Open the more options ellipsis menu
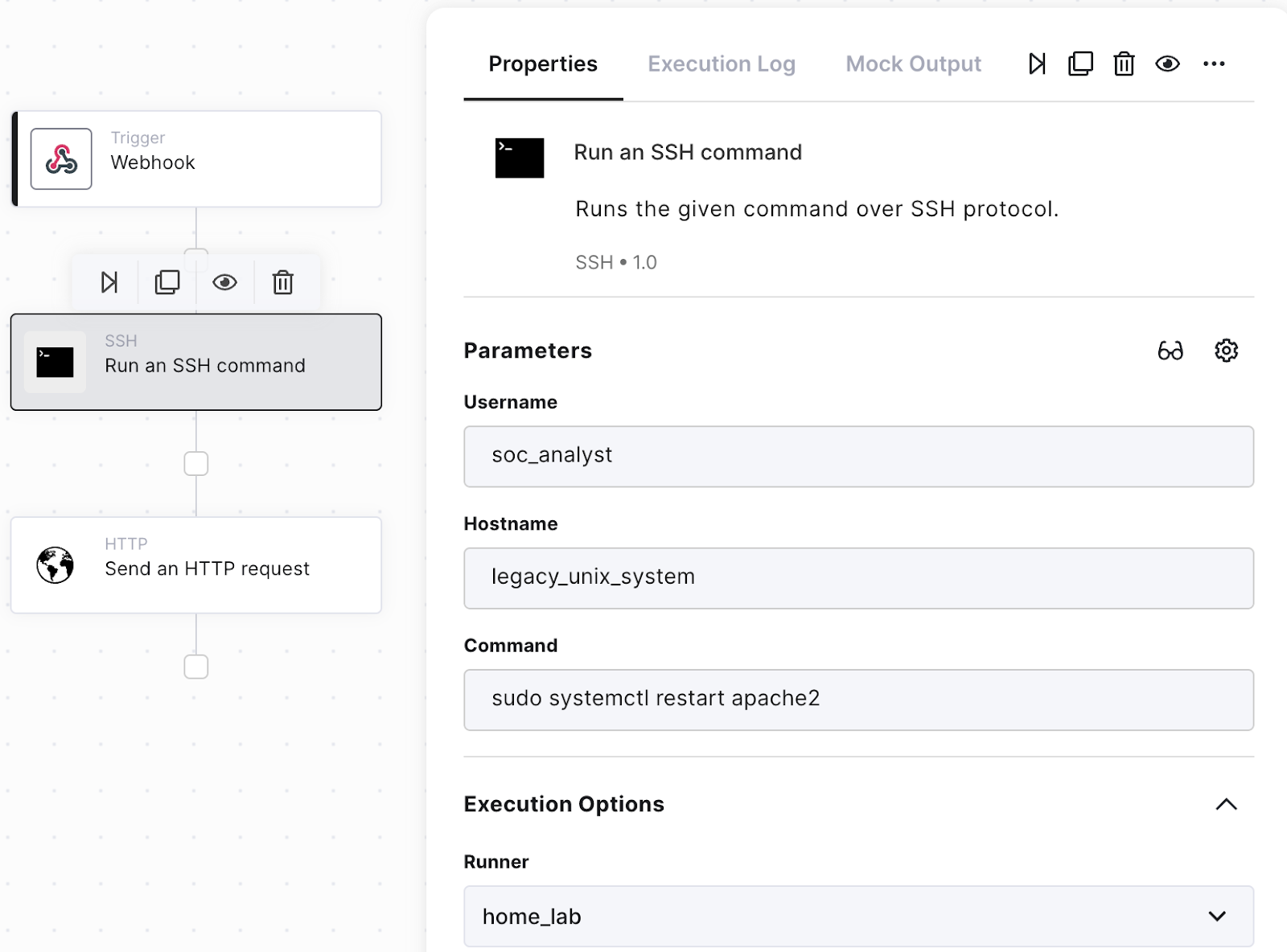The image size is (1287, 952). tap(1215, 64)
